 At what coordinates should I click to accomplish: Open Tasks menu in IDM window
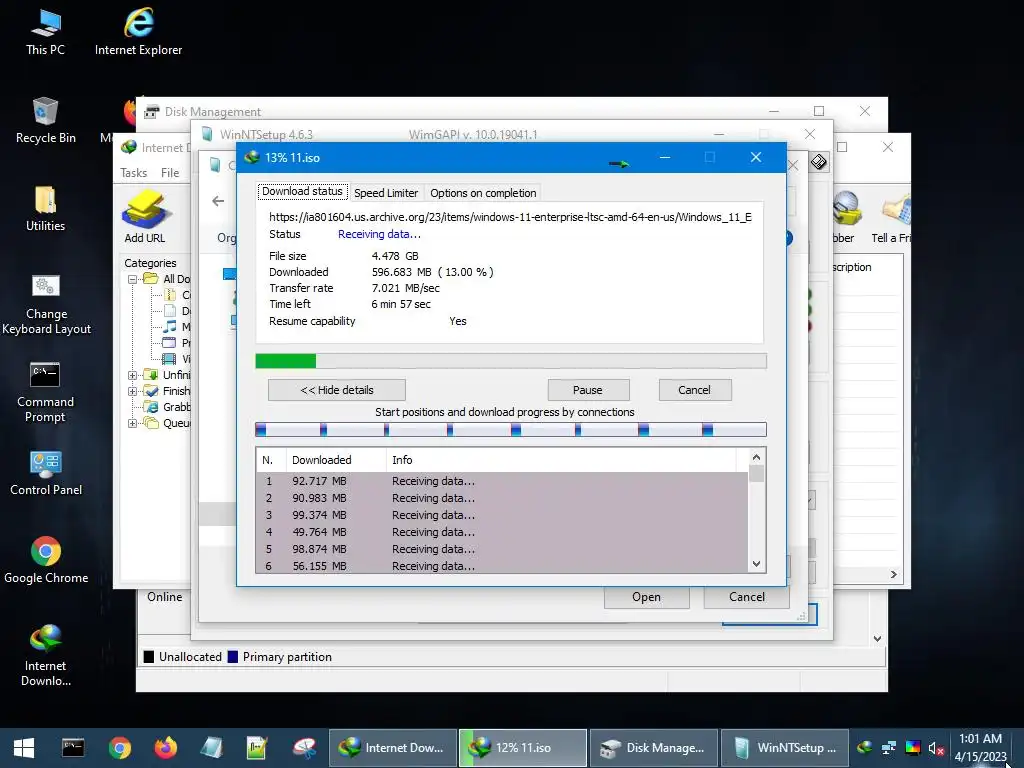coord(133,173)
